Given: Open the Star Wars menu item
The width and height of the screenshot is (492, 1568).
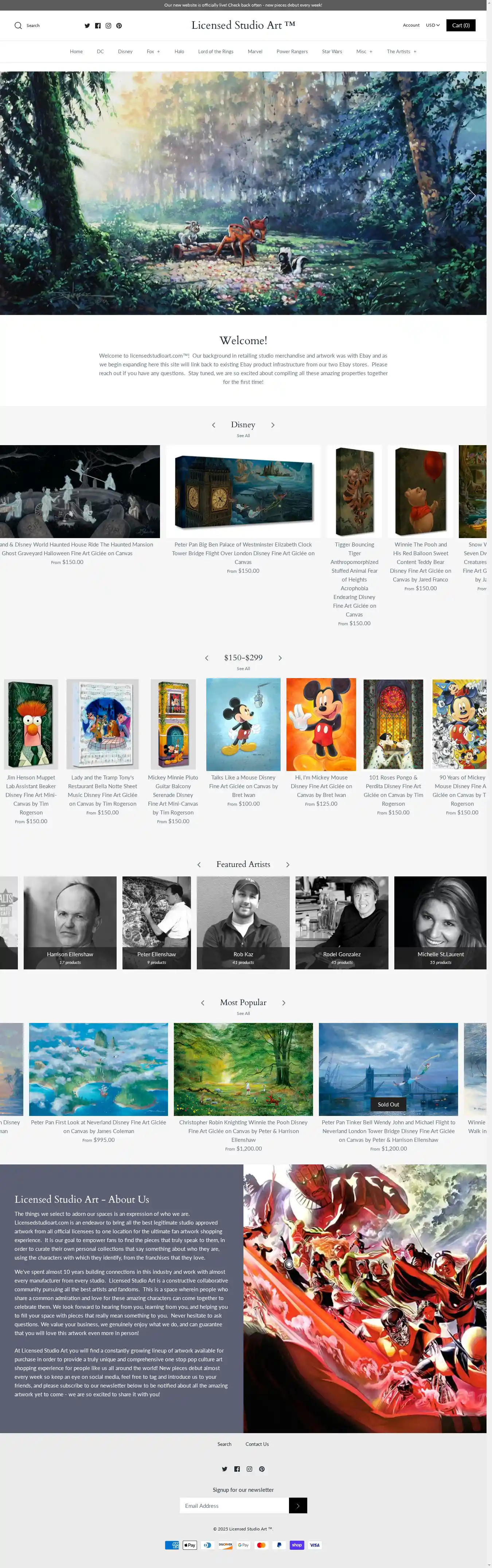Looking at the screenshot, I should [332, 52].
